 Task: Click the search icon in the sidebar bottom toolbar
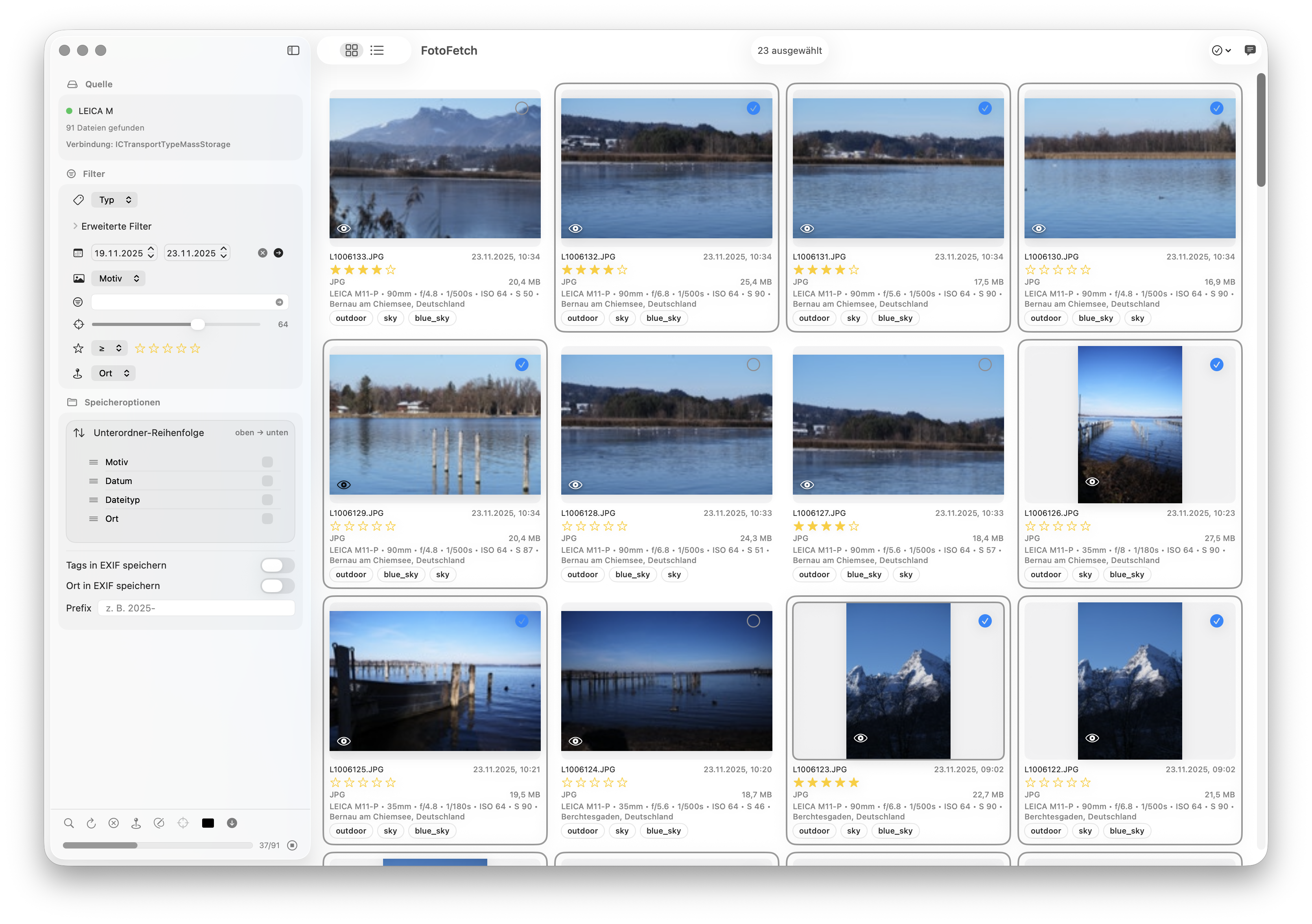(69, 823)
